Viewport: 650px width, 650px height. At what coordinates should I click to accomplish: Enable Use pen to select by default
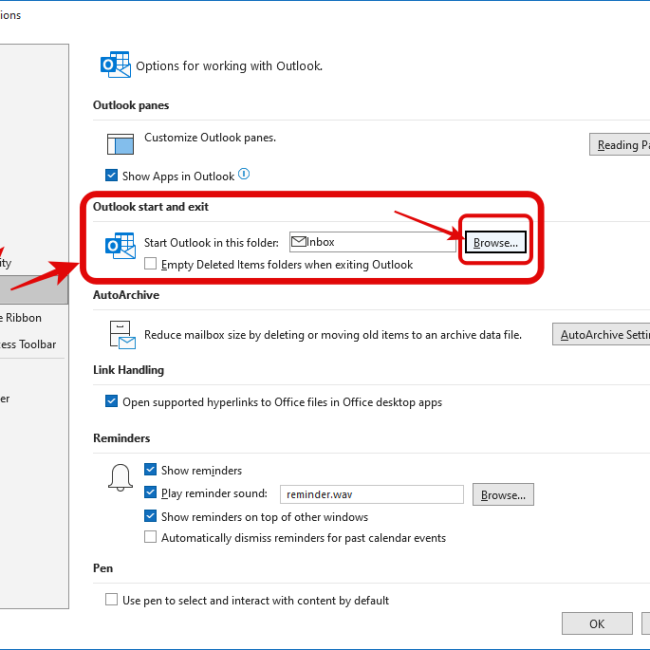click(x=111, y=599)
